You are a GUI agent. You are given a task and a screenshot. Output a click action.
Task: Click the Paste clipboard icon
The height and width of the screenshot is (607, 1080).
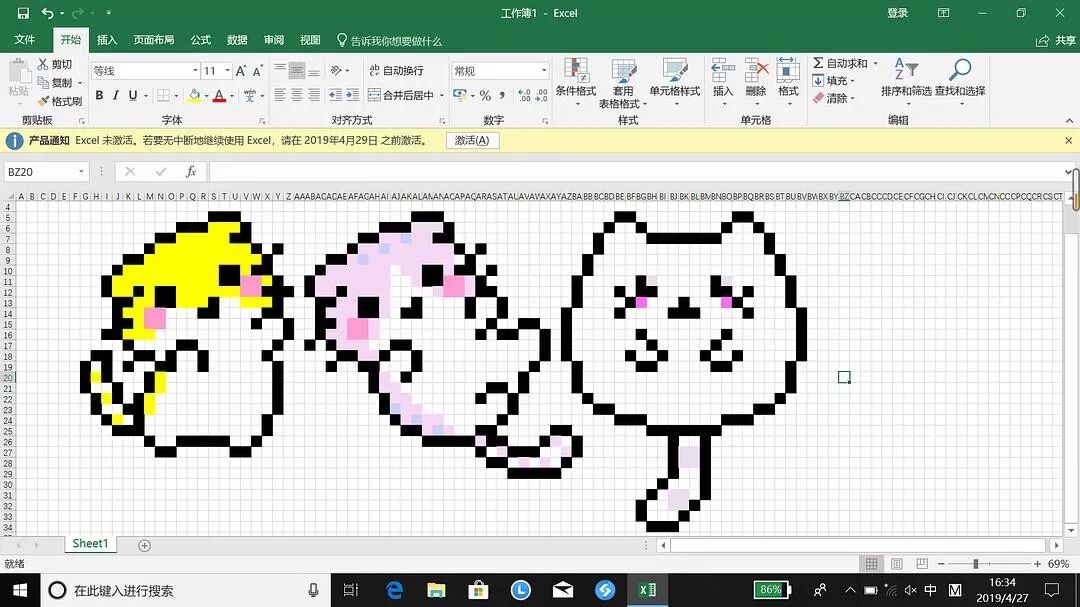click(19, 72)
